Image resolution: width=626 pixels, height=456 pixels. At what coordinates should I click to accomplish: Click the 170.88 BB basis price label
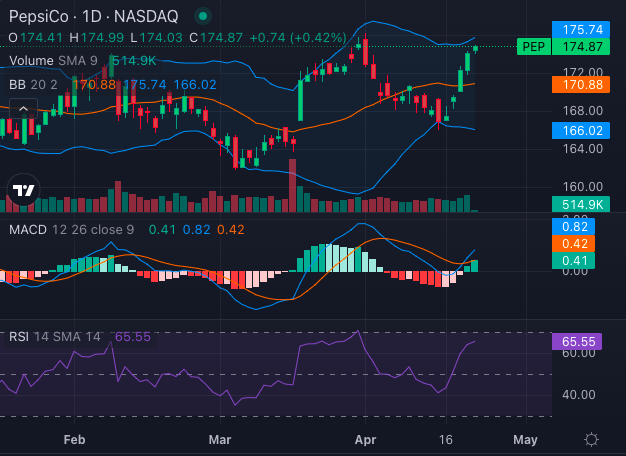pyautogui.click(x=581, y=85)
